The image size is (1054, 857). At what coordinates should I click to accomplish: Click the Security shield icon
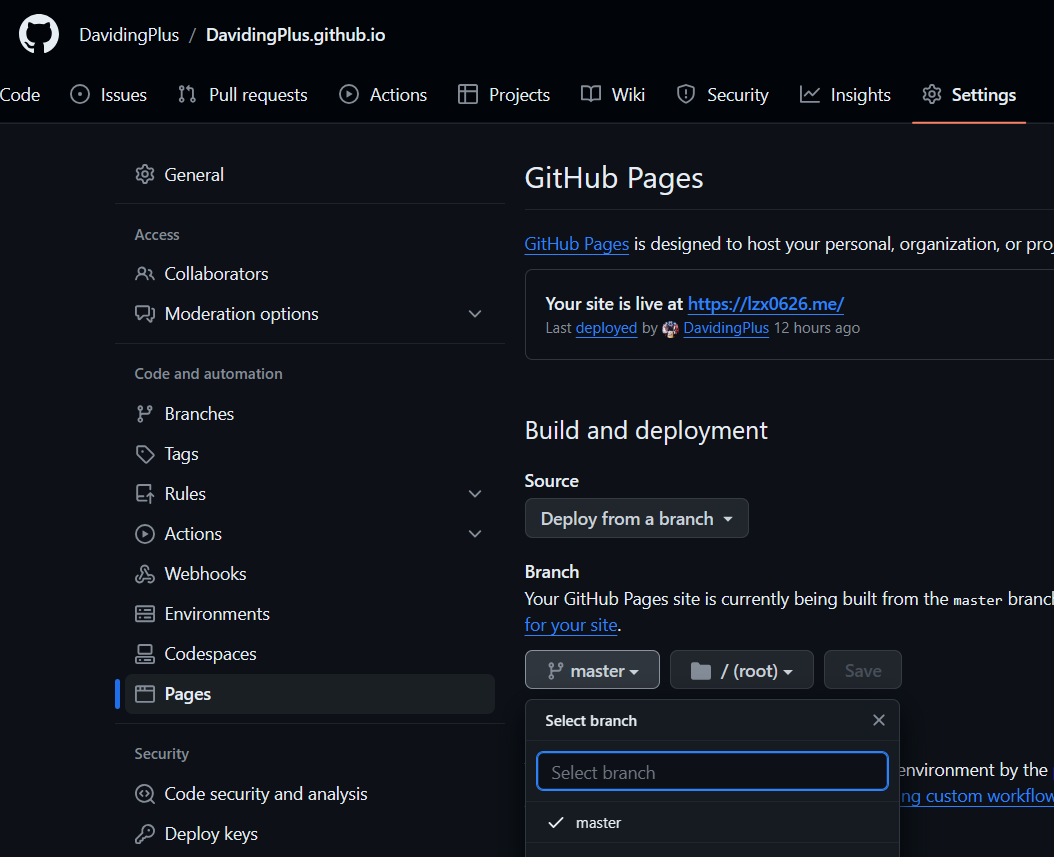(686, 95)
